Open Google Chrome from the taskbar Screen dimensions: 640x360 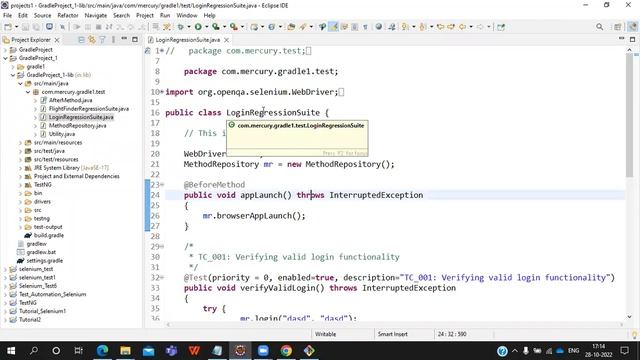286,351
